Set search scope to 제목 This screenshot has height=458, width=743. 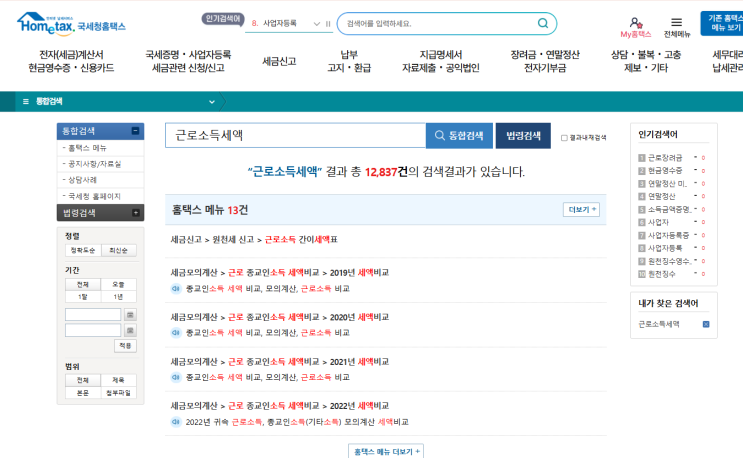point(118,380)
